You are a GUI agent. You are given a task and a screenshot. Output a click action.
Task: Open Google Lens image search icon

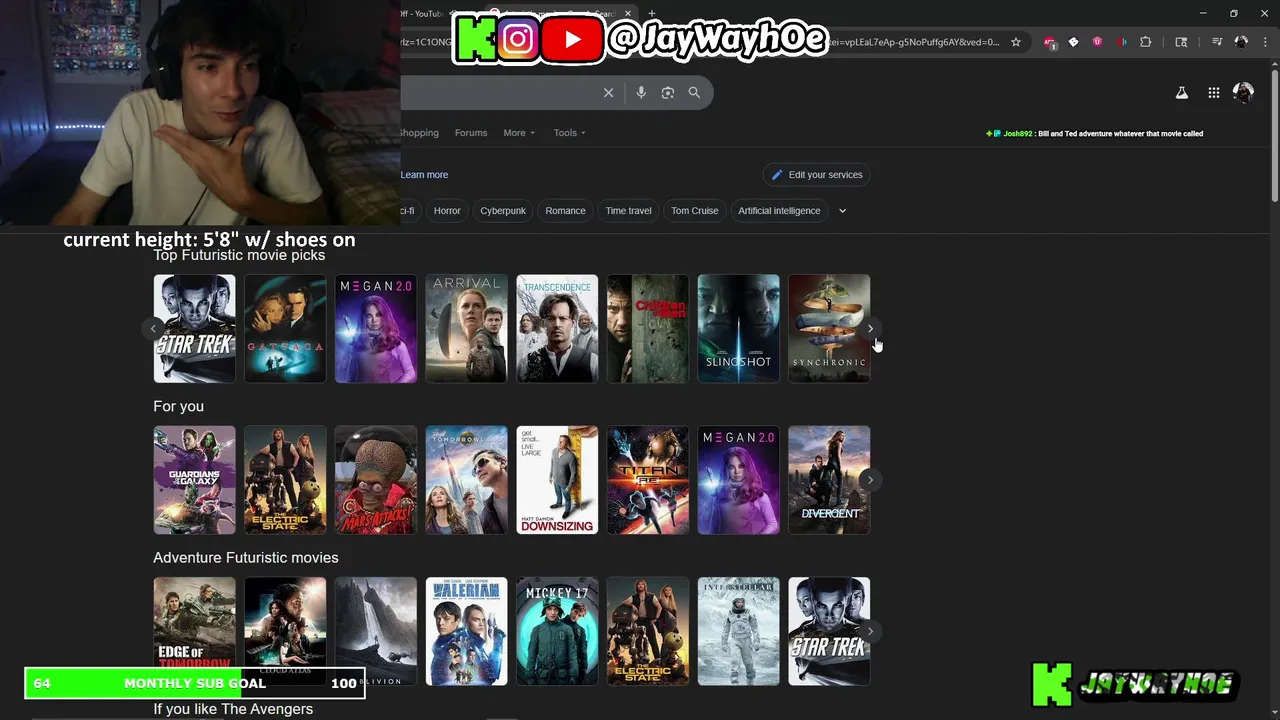coord(668,92)
